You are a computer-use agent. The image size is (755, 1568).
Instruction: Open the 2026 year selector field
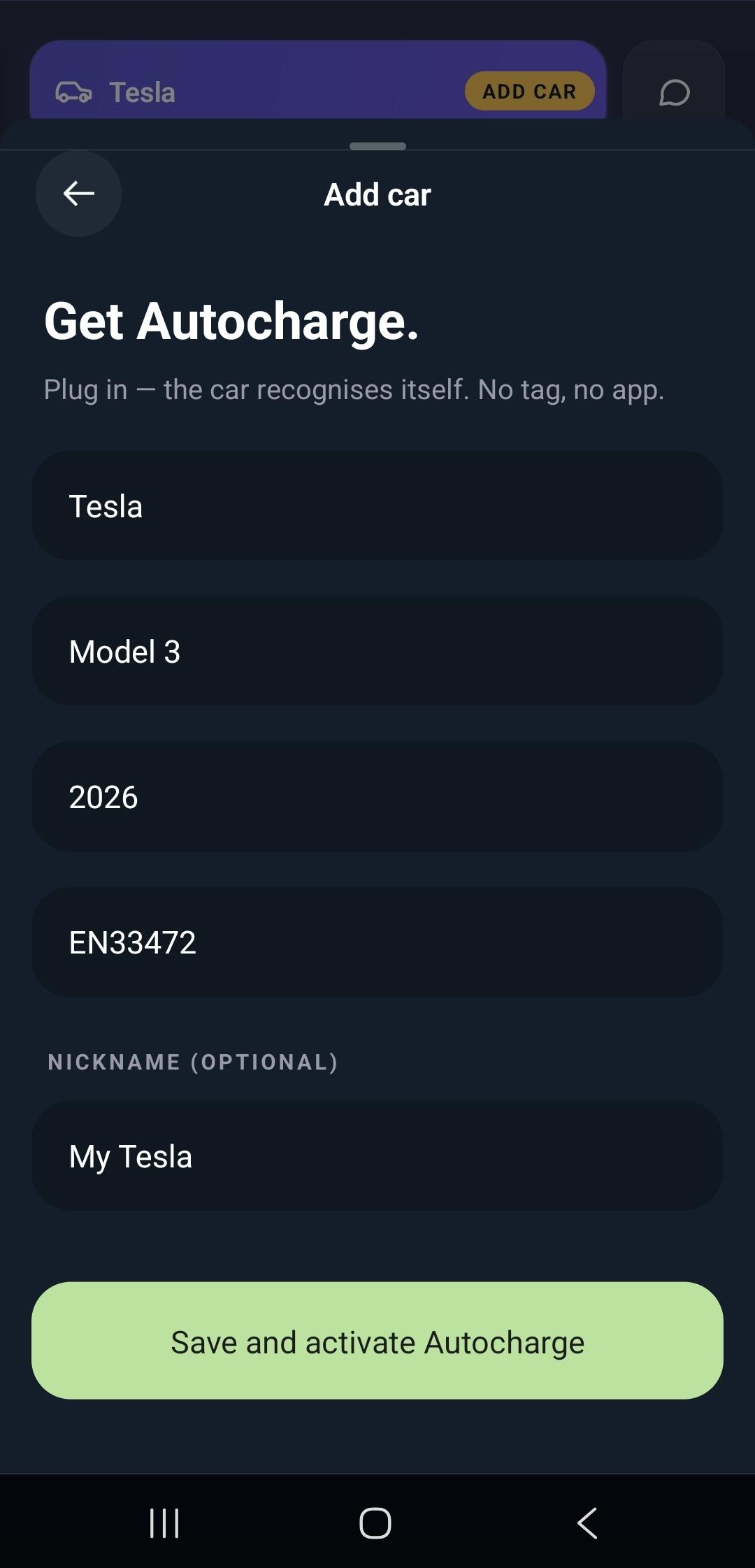(377, 796)
